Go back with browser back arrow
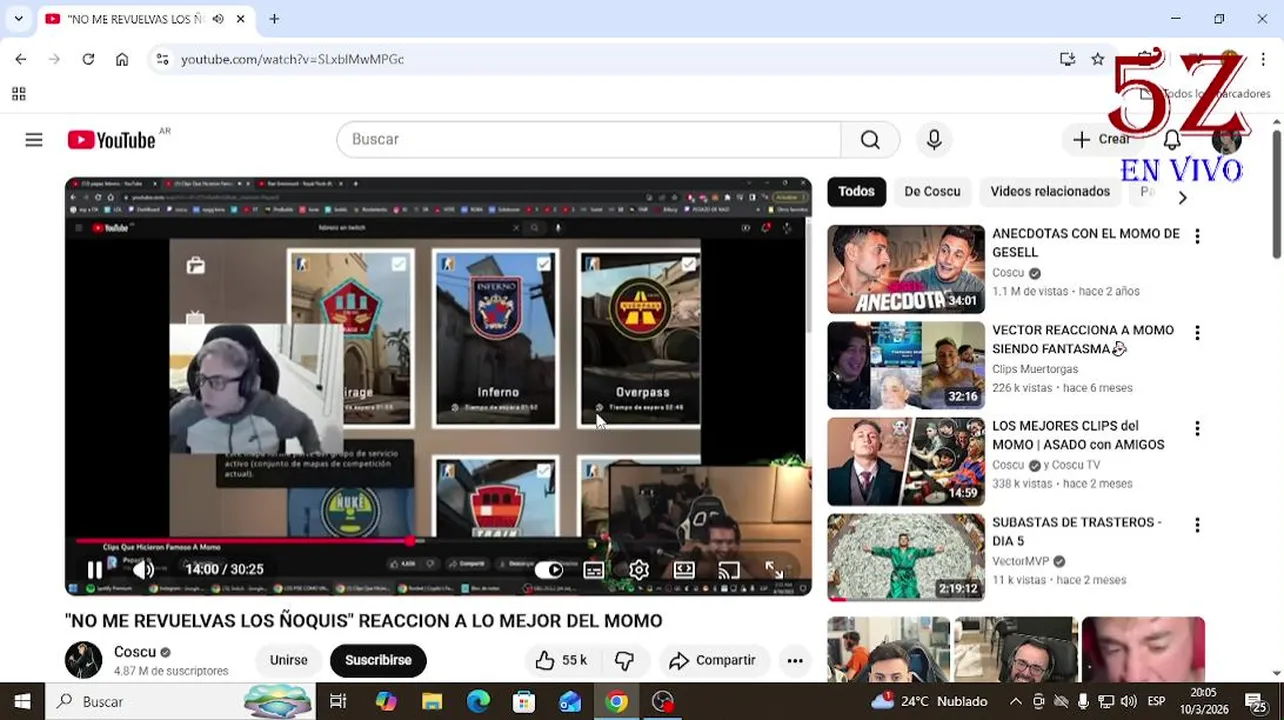The width and height of the screenshot is (1284, 720). (21, 59)
